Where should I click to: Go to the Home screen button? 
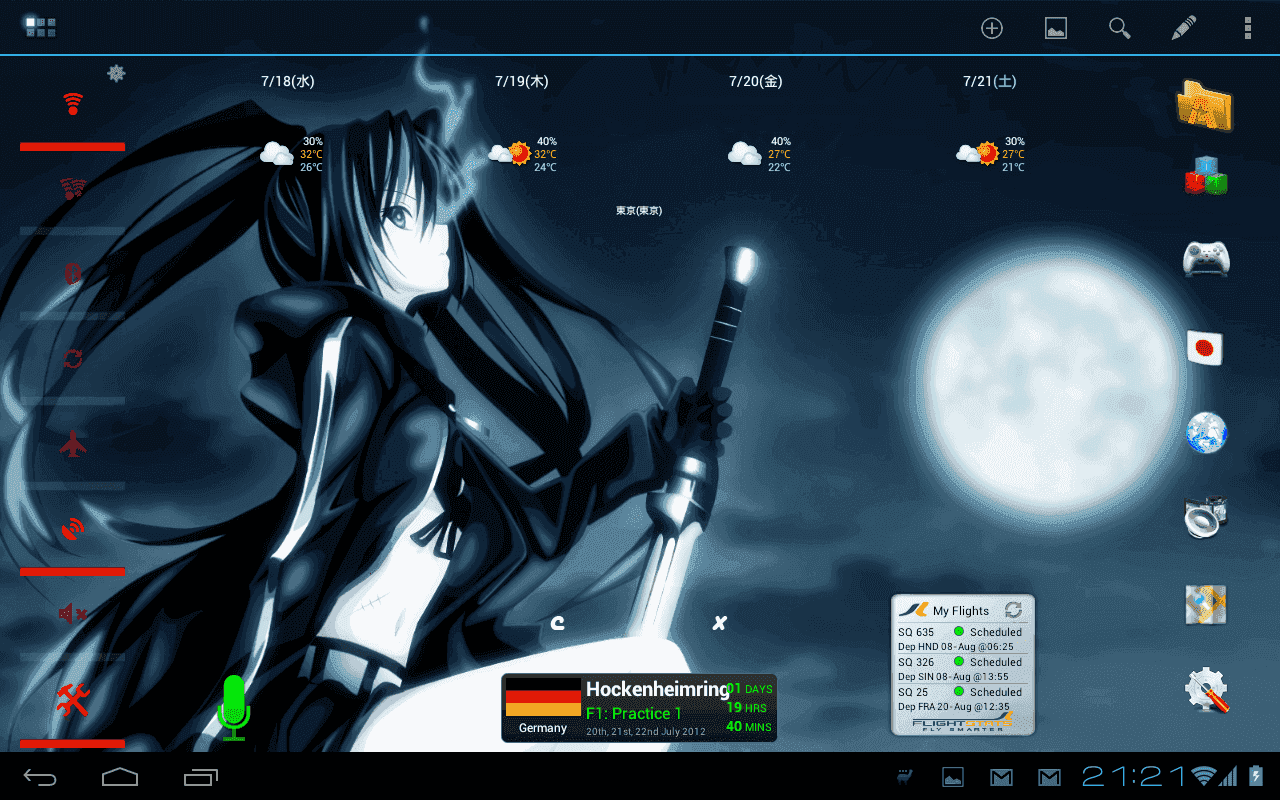pyautogui.click(x=120, y=776)
